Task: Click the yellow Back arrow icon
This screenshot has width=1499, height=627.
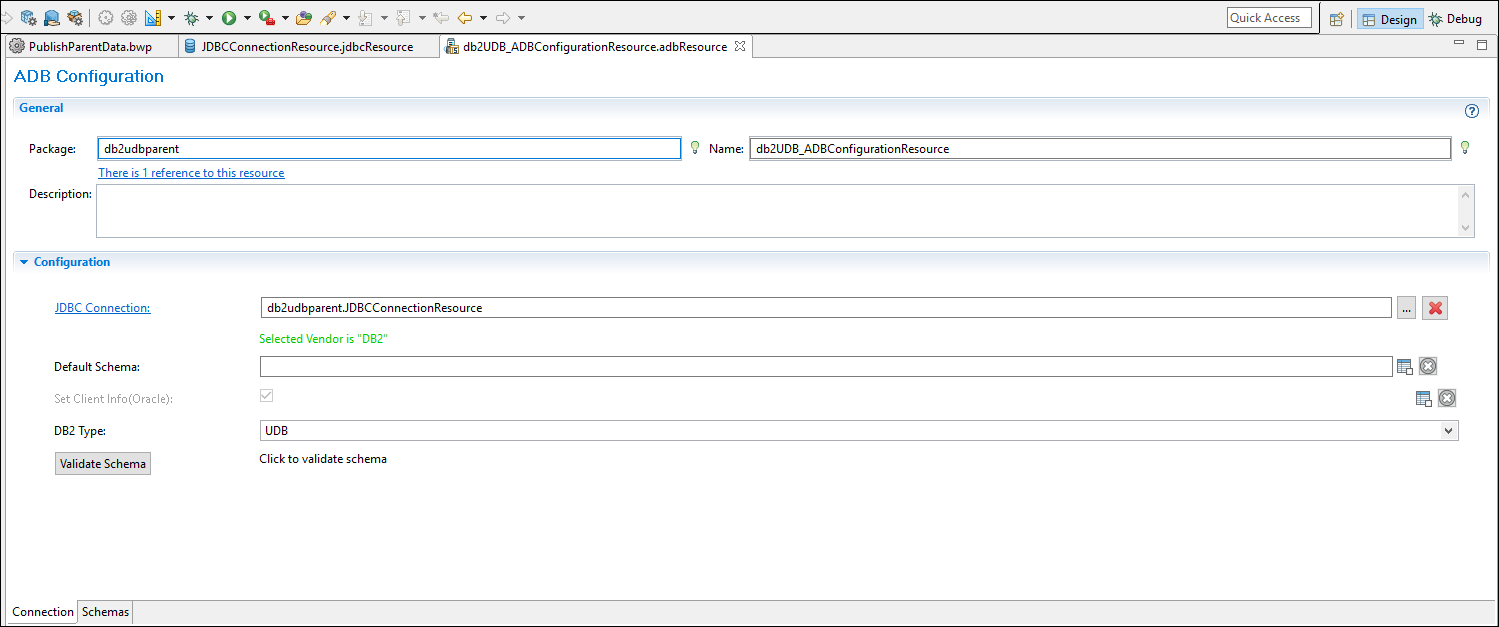Action: click(464, 17)
